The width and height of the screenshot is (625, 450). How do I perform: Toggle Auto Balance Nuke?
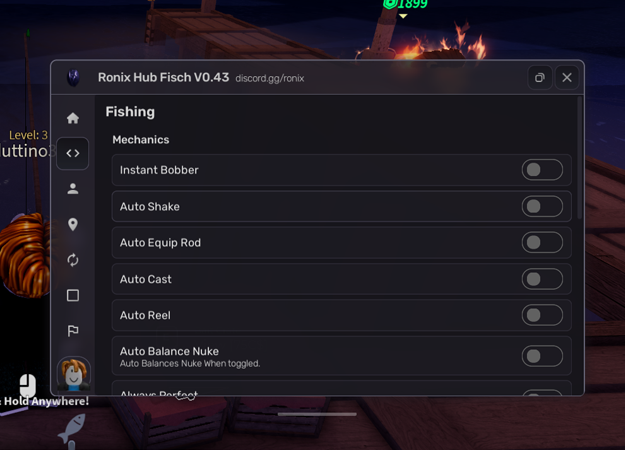click(x=542, y=356)
